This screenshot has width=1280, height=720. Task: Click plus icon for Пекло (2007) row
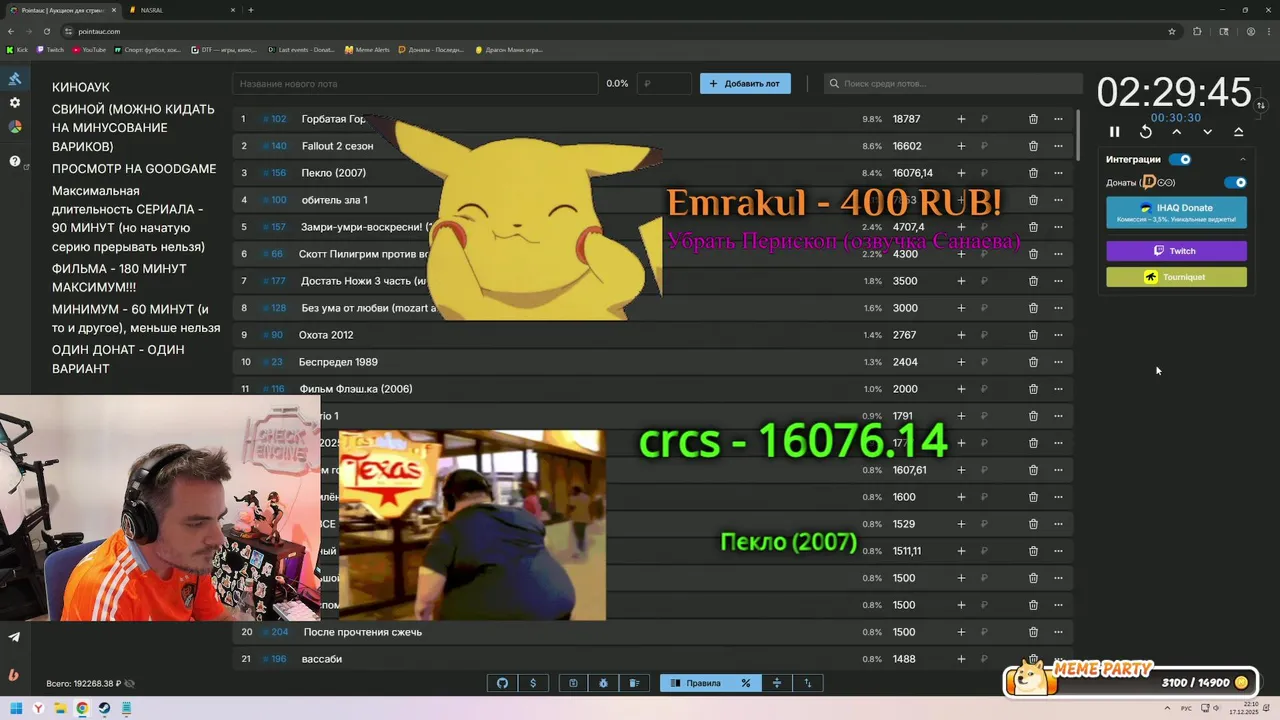click(x=961, y=173)
